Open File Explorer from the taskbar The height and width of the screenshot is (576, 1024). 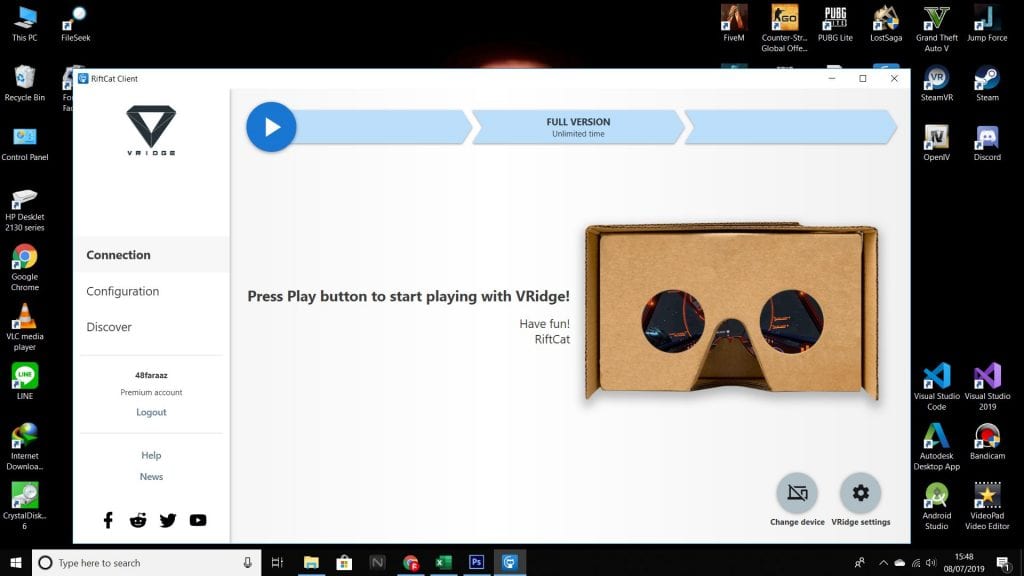pos(311,562)
